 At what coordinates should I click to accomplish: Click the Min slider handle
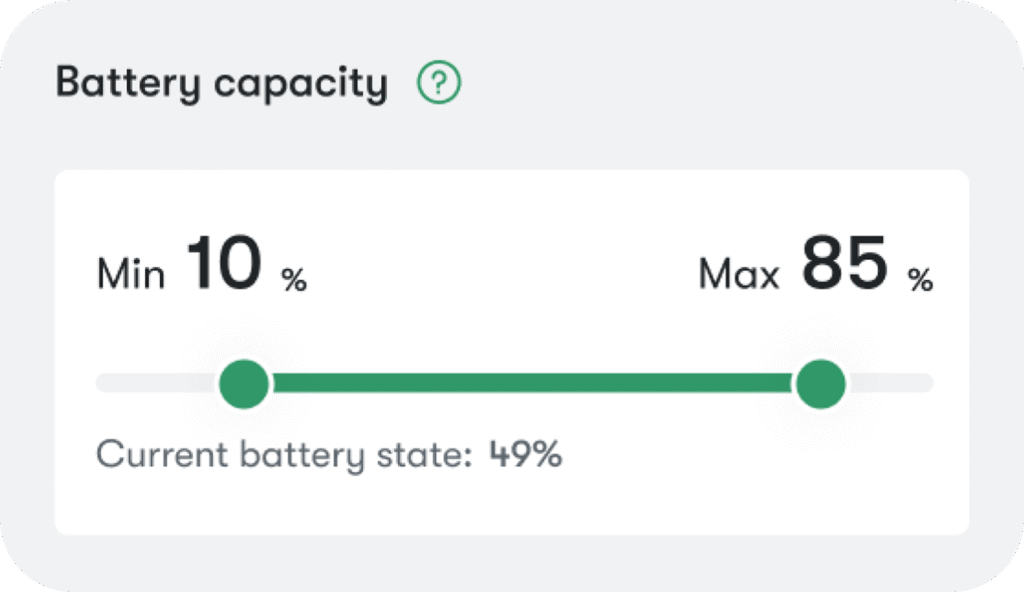(x=244, y=383)
